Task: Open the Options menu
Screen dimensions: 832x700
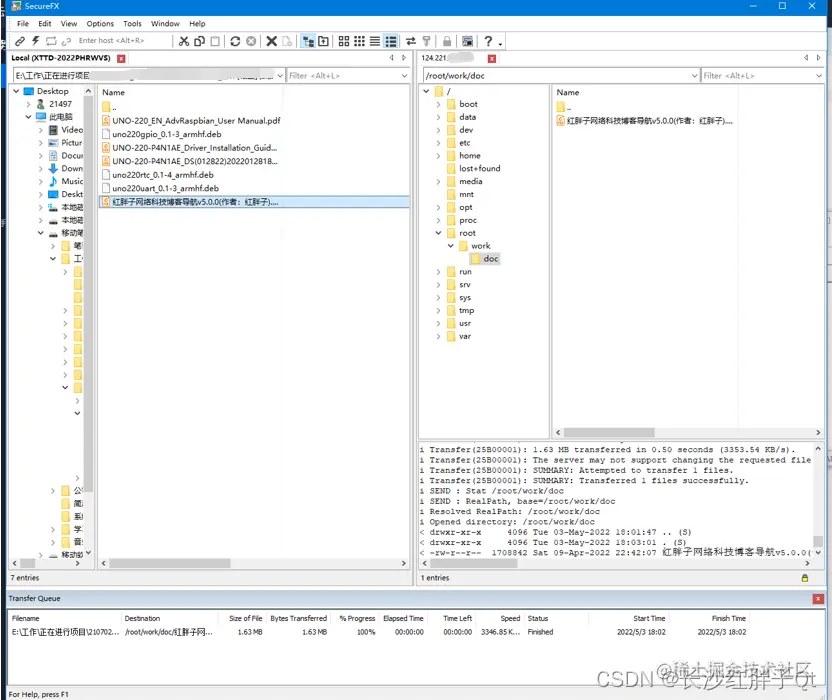Action: [100, 23]
